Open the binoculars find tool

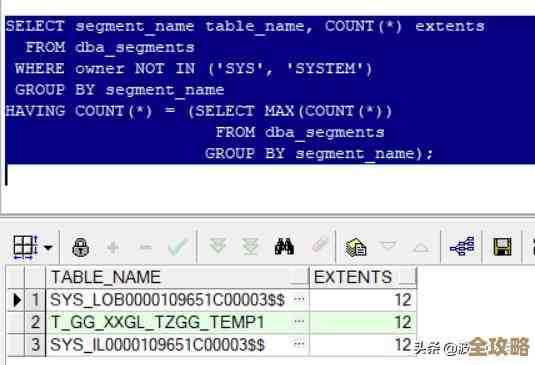pos(284,246)
